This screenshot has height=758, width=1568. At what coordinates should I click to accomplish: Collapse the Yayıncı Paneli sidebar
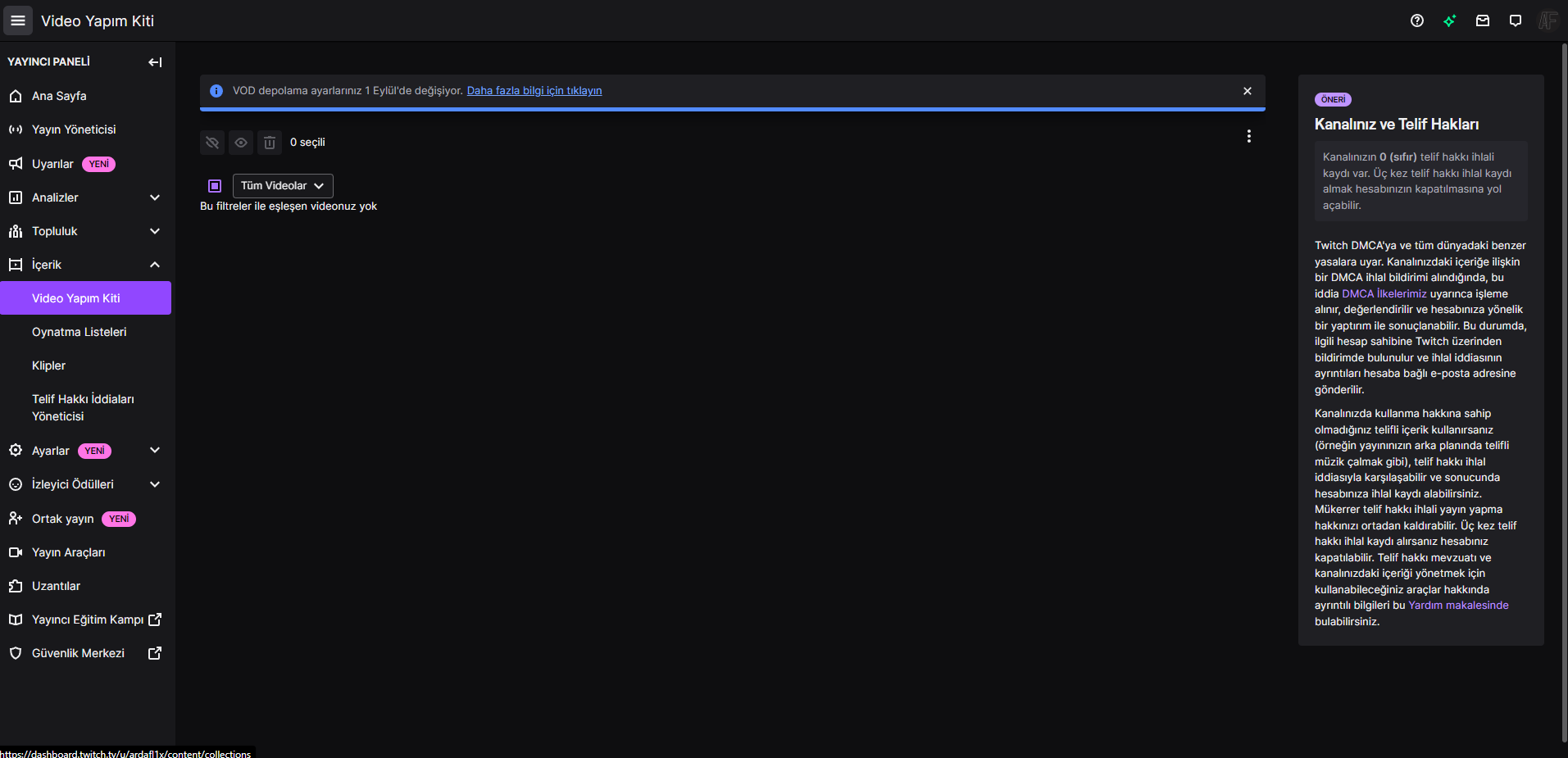(155, 62)
